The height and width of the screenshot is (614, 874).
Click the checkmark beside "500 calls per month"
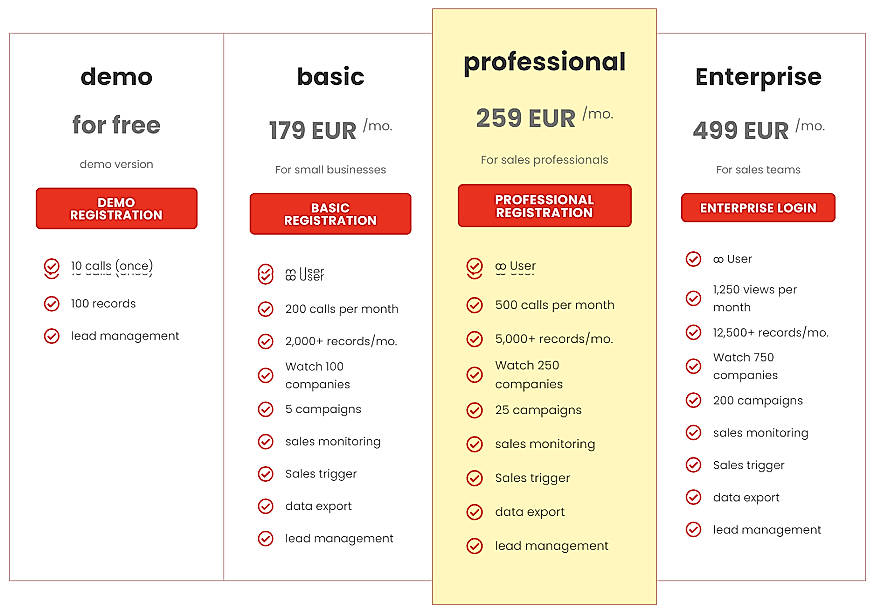tap(475, 305)
